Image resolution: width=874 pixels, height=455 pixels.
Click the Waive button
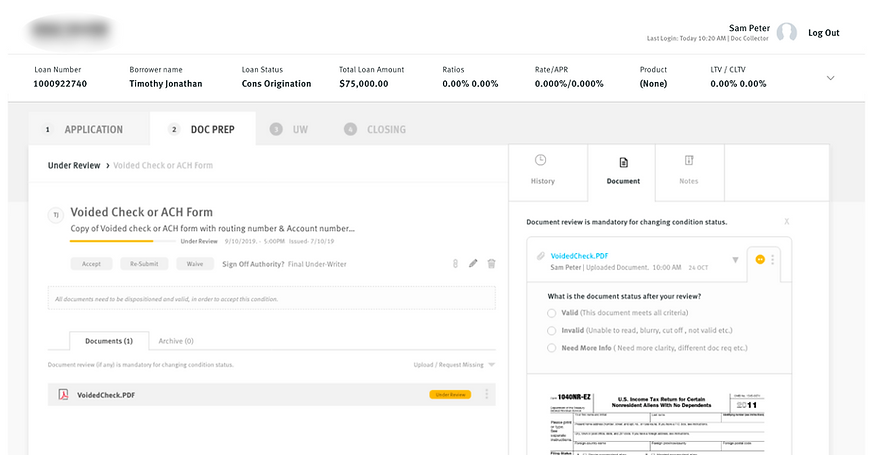(x=195, y=264)
